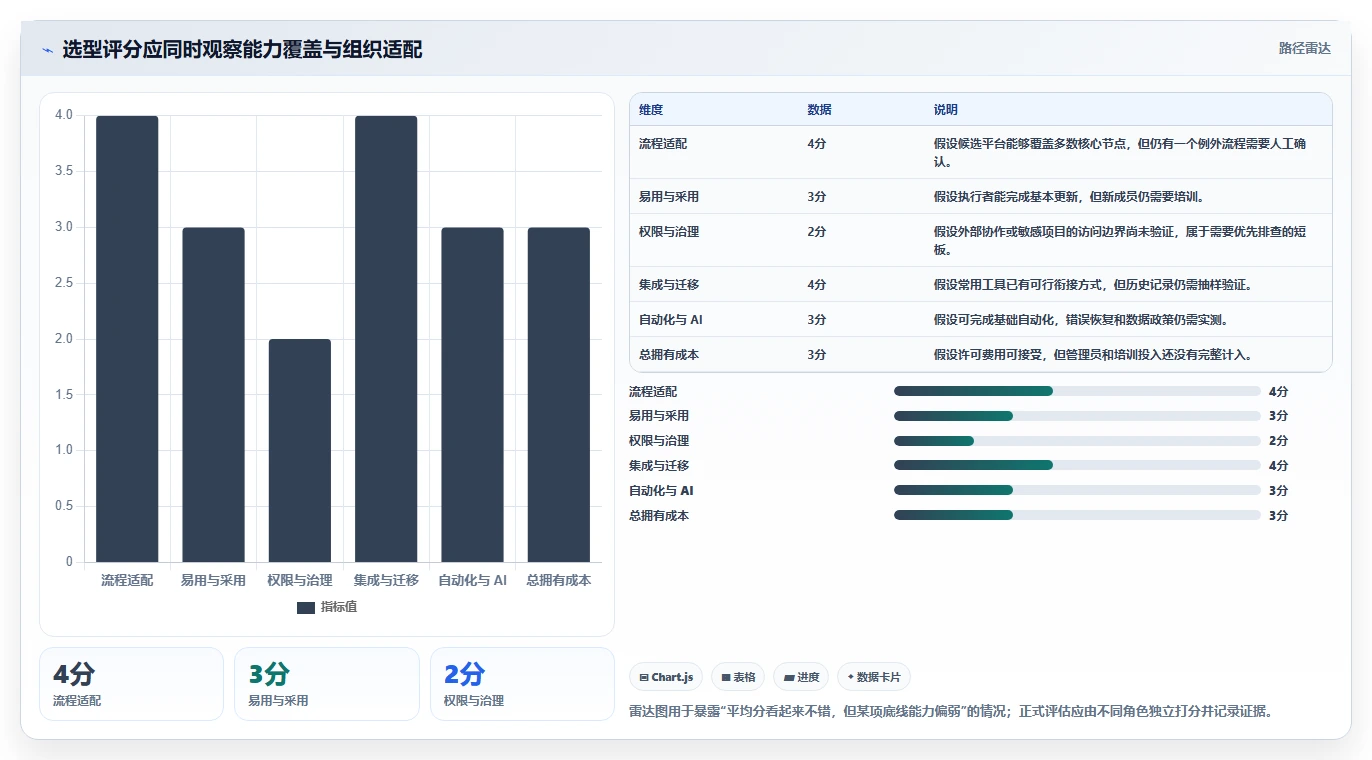The width and height of the screenshot is (1372, 760).
Task: Click the 表格 tag chip
Action: (x=738, y=677)
